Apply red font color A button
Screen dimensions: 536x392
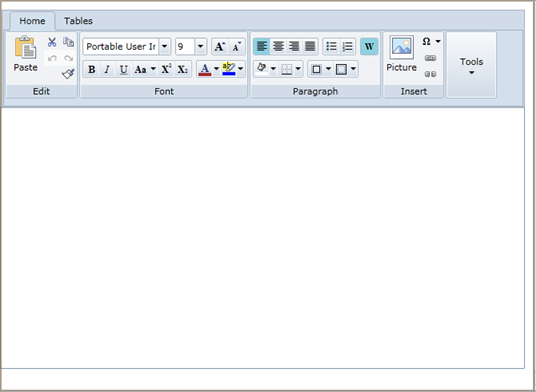(x=205, y=69)
